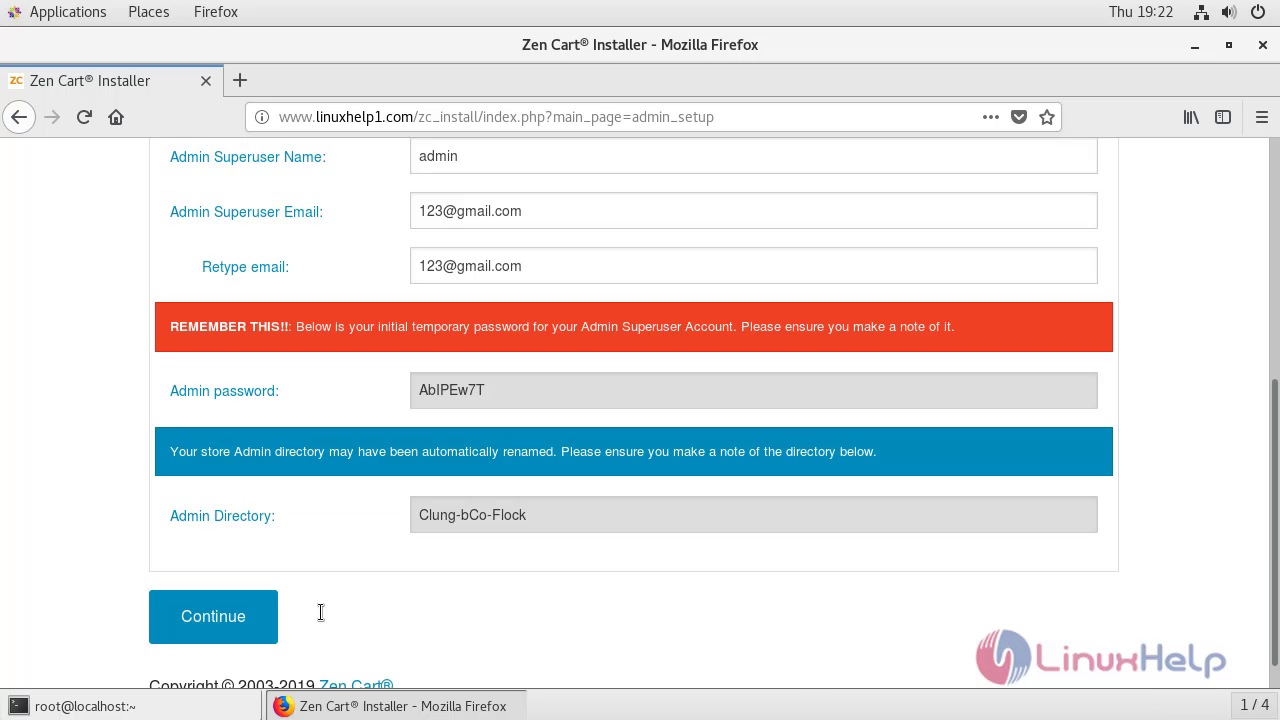
Task: Show site information icon in address bar
Action: coord(262,117)
